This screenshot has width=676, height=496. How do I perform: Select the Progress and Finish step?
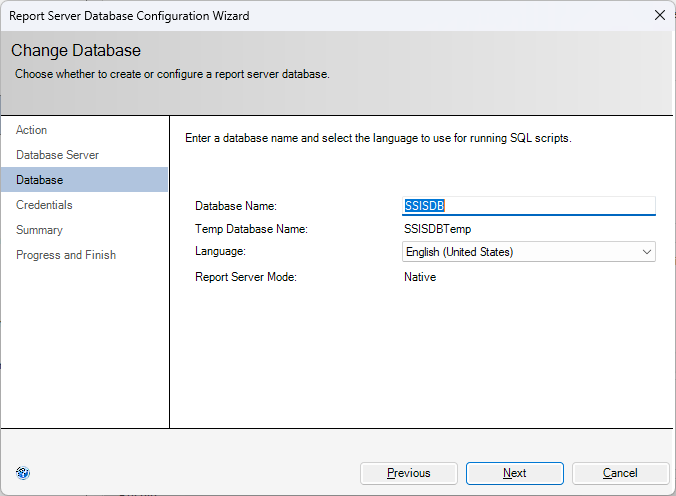tap(66, 255)
